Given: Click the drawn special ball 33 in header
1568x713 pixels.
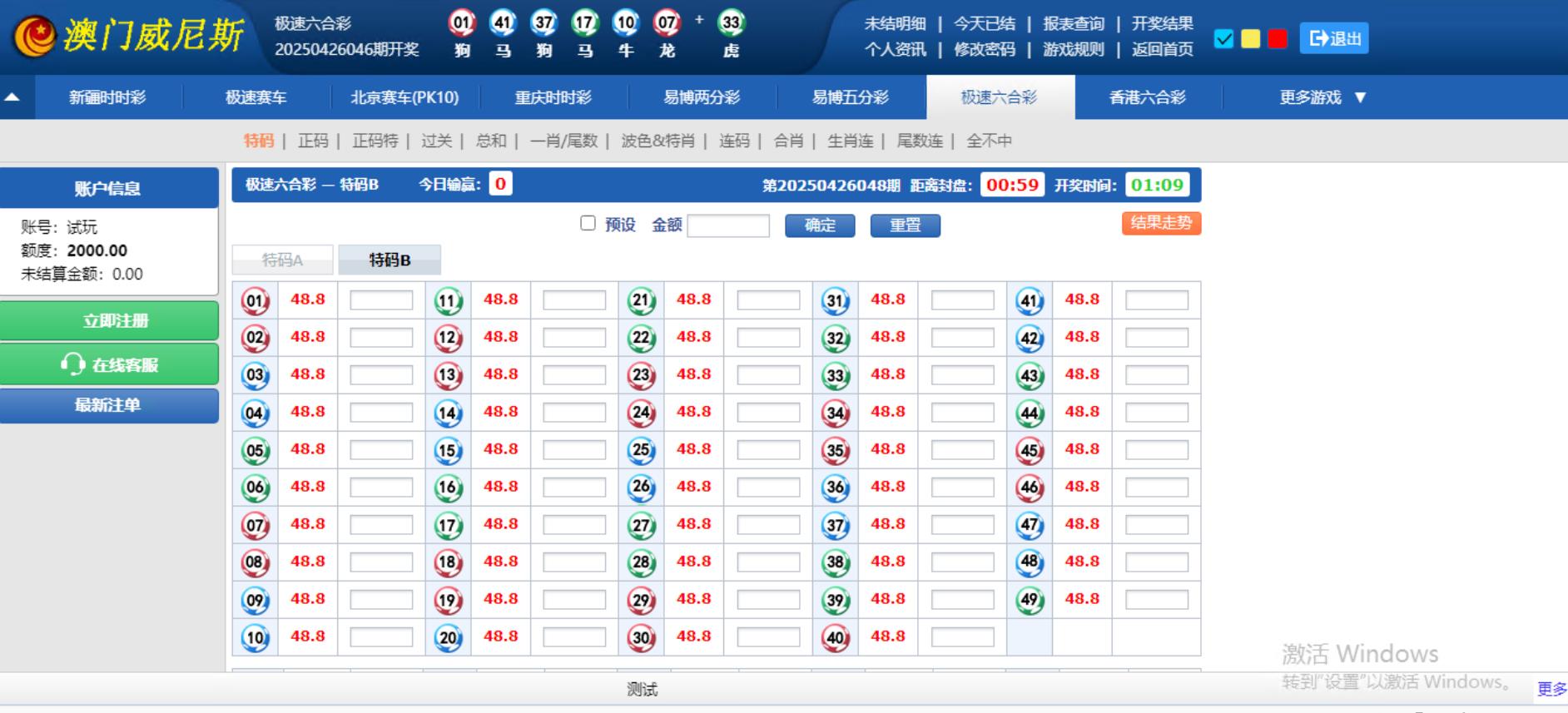Looking at the screenshot, I should click(731, 23).
